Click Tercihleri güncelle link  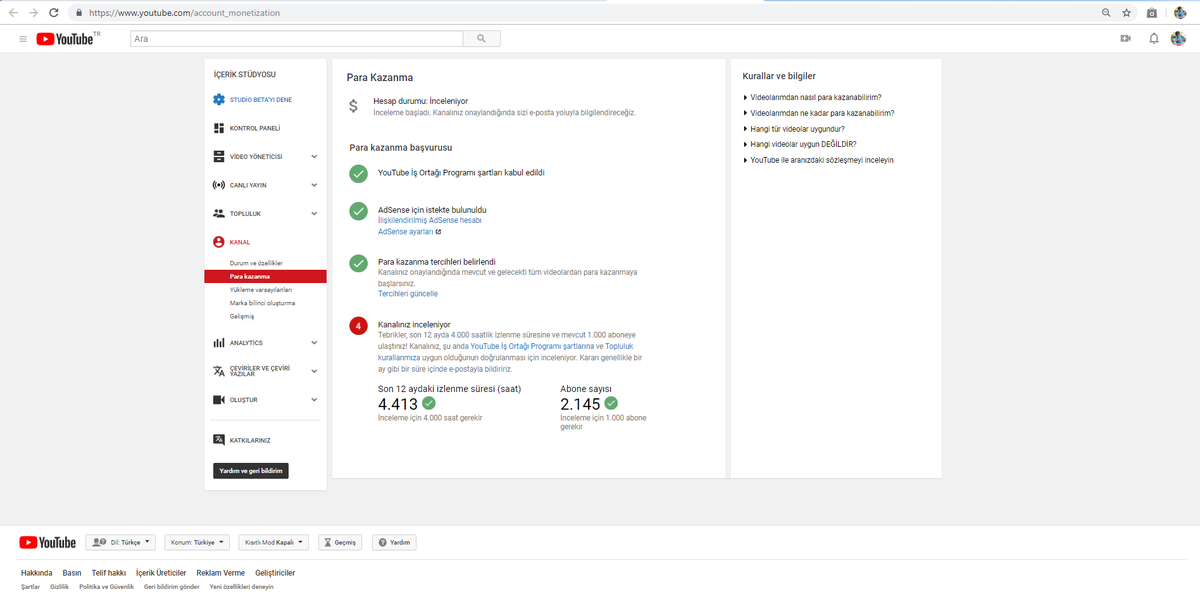point(408,294)
